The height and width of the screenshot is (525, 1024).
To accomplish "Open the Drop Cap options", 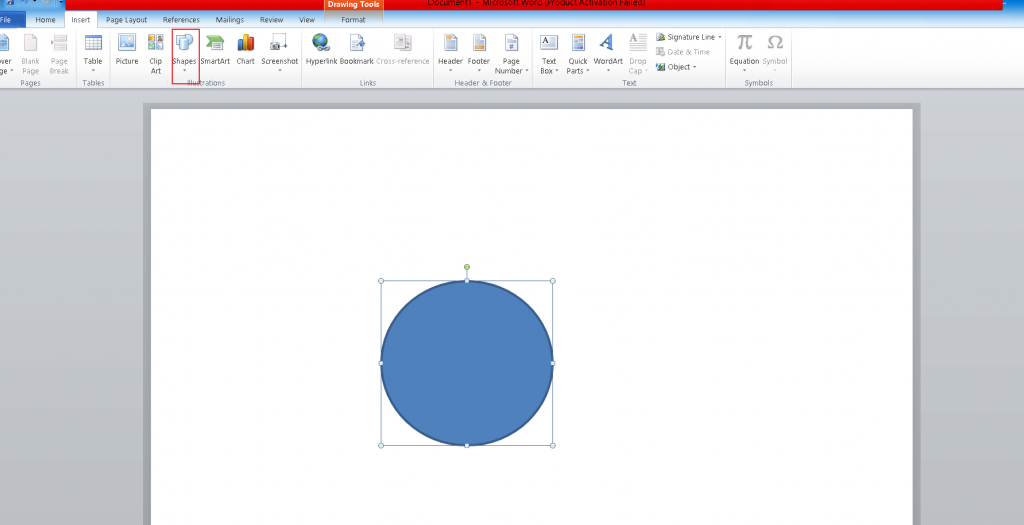I will click(x=637, y=54).
